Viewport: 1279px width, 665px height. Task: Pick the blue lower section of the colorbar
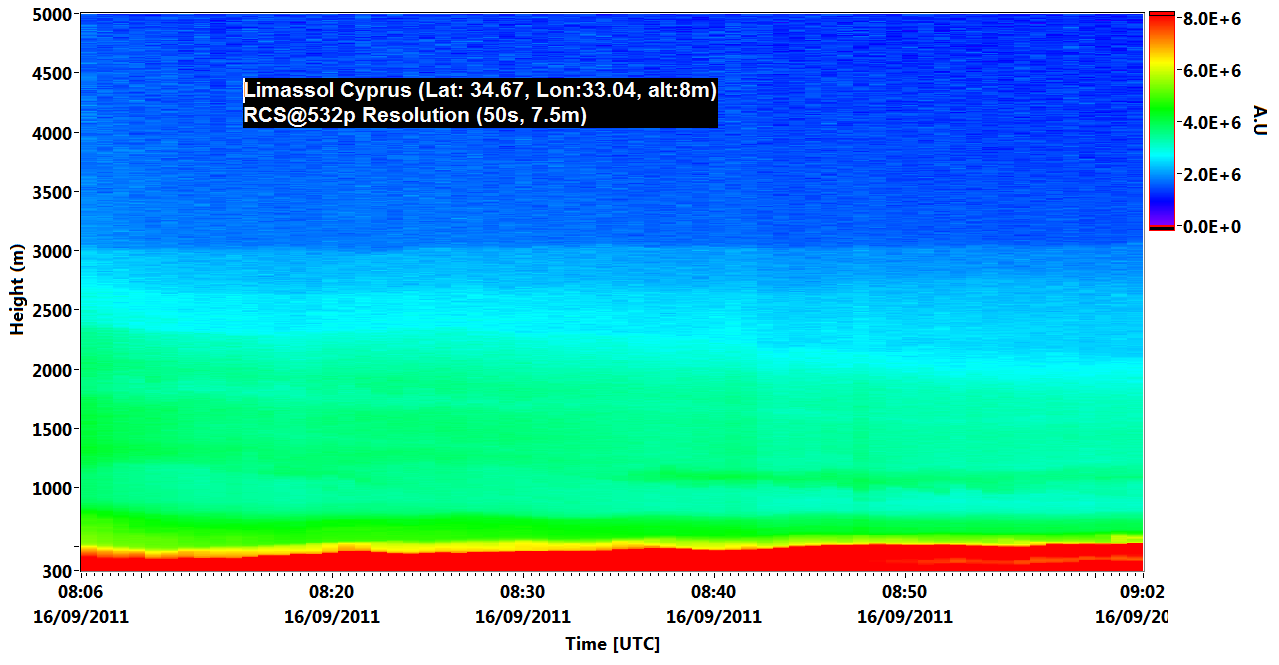point(1161,190)
